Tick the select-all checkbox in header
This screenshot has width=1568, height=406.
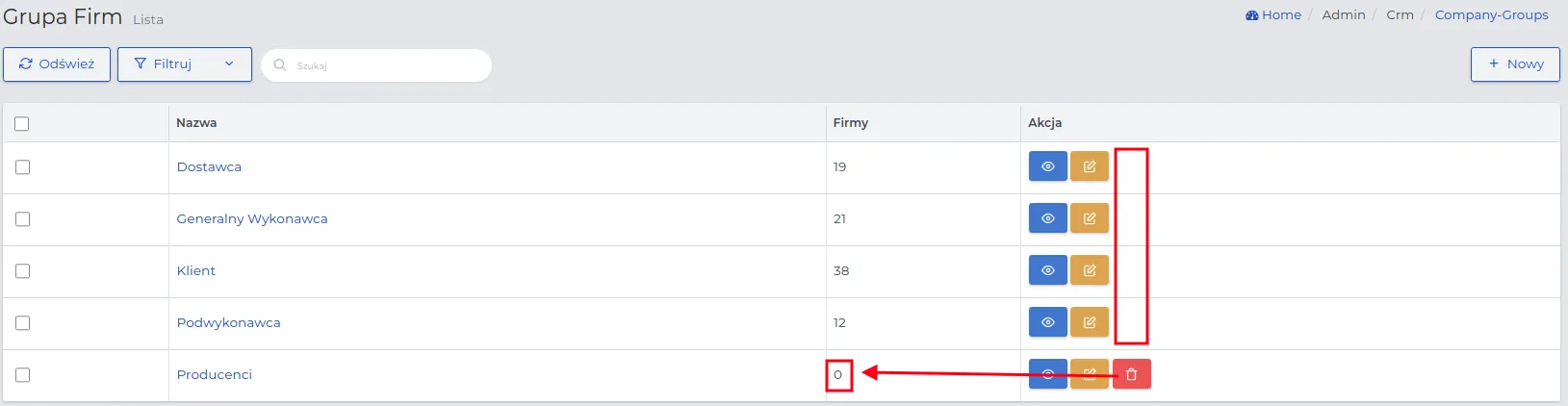click(22, 123)
